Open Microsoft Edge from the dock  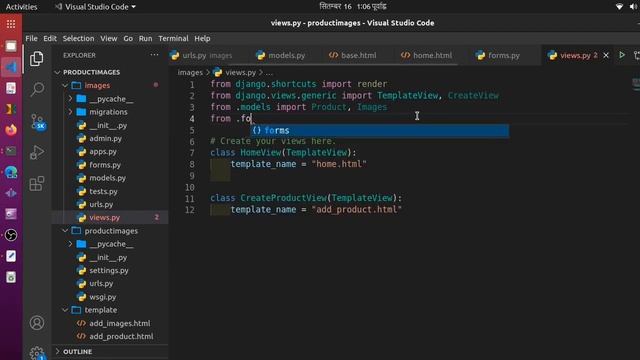point(11,172)
